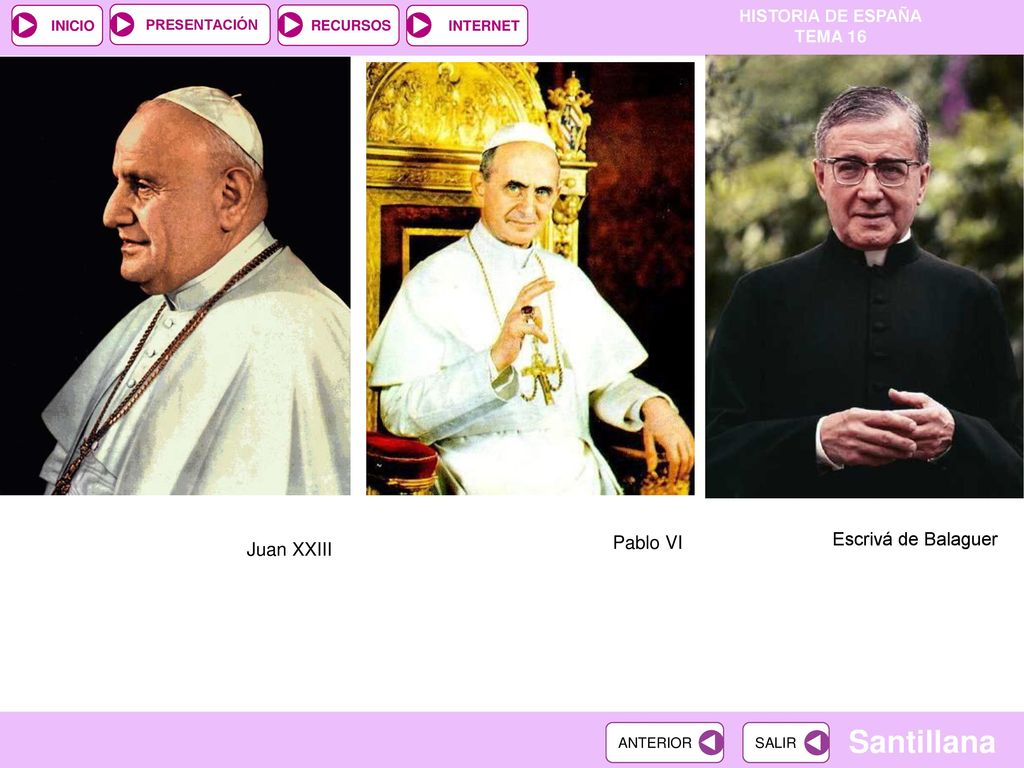
Task: Go to previous slide with ANTERIOR text
Action: [654, 743]
